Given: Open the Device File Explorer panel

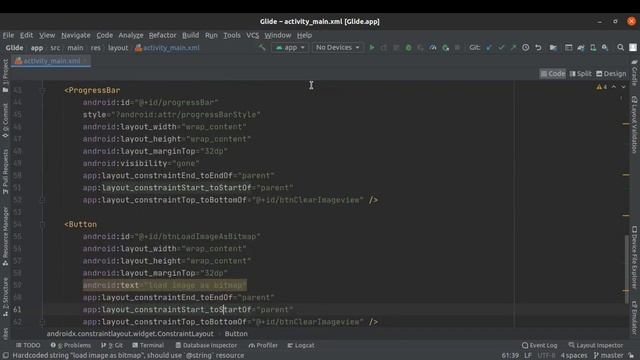Looking at the screenshot, I should point(634,257).
